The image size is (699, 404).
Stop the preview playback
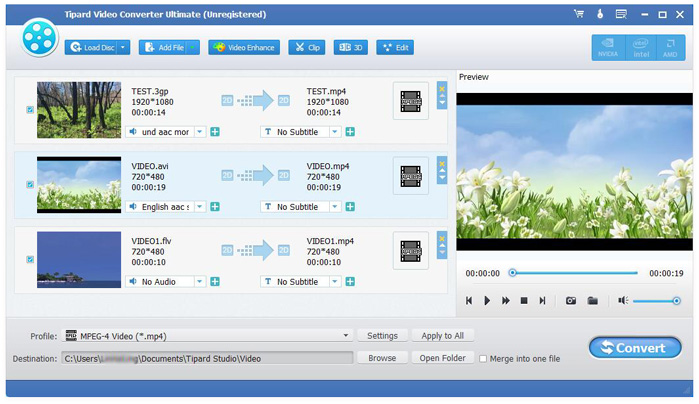pos(524,301)
